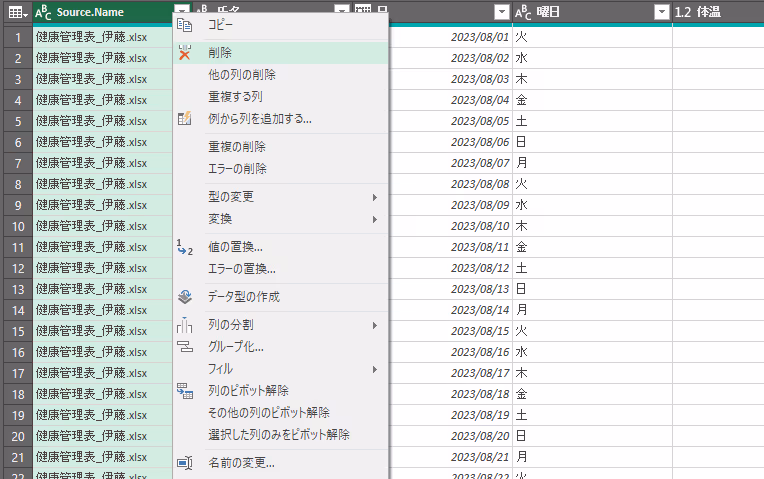
Task: Select エラーの削除 menu entry
Action: 281,169
